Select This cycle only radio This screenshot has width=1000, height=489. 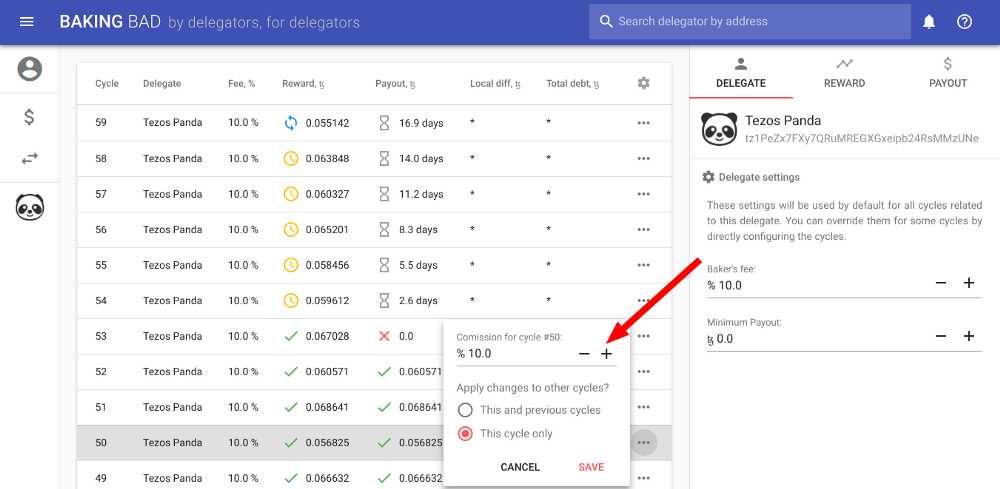tap(466, 434)
